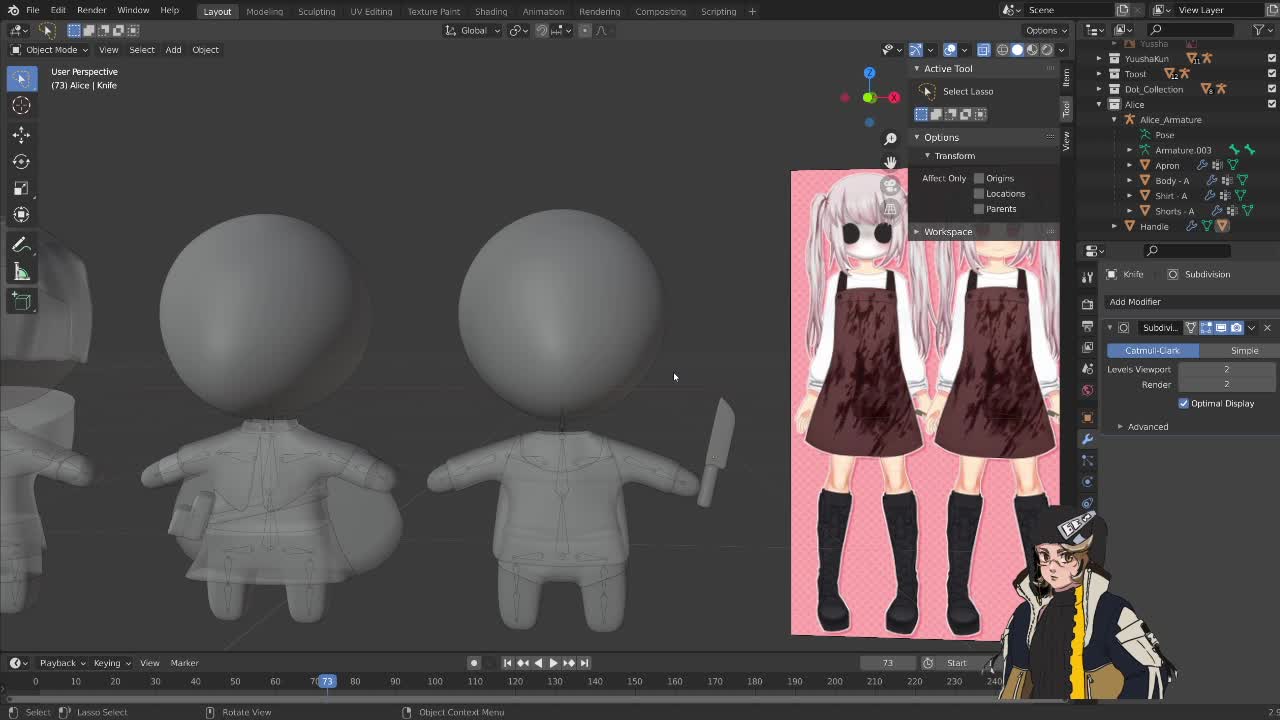Pick the Measure ruler tool

pos(21,272)
